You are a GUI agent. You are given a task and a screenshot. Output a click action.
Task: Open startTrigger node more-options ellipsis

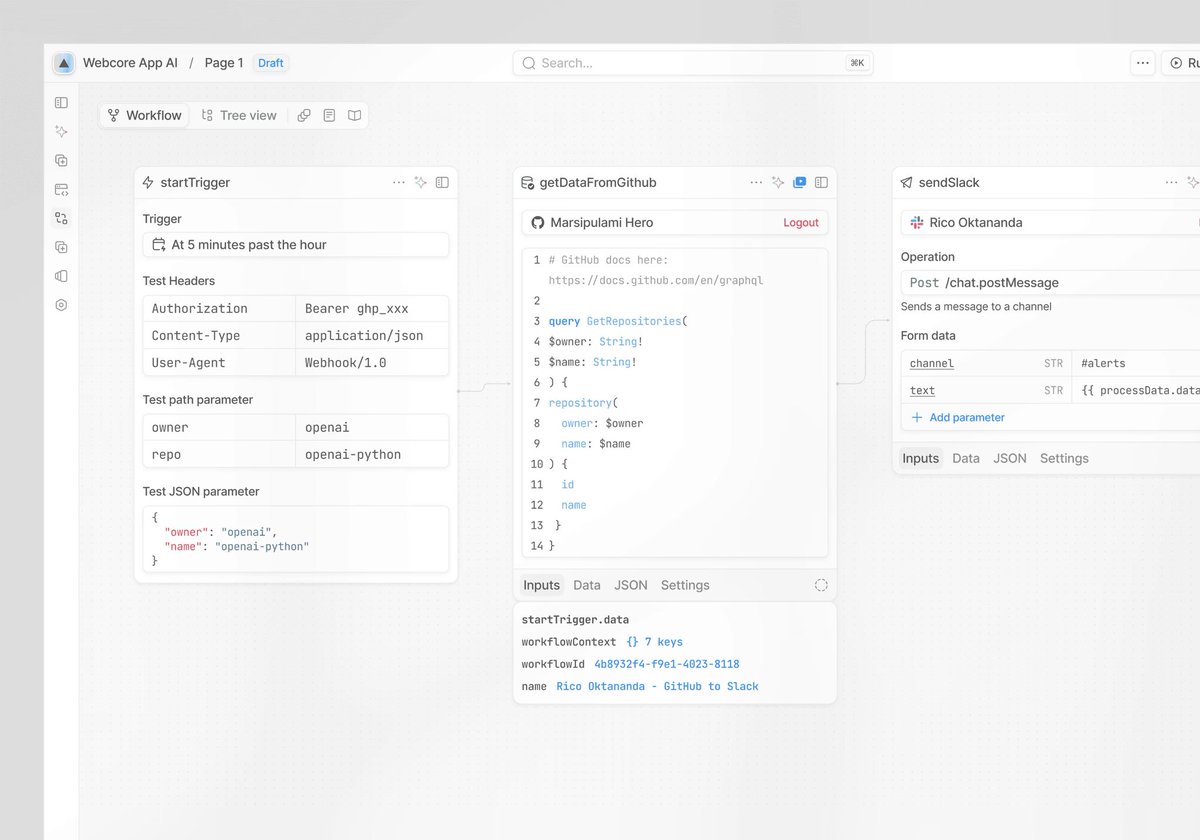[399, 182]
